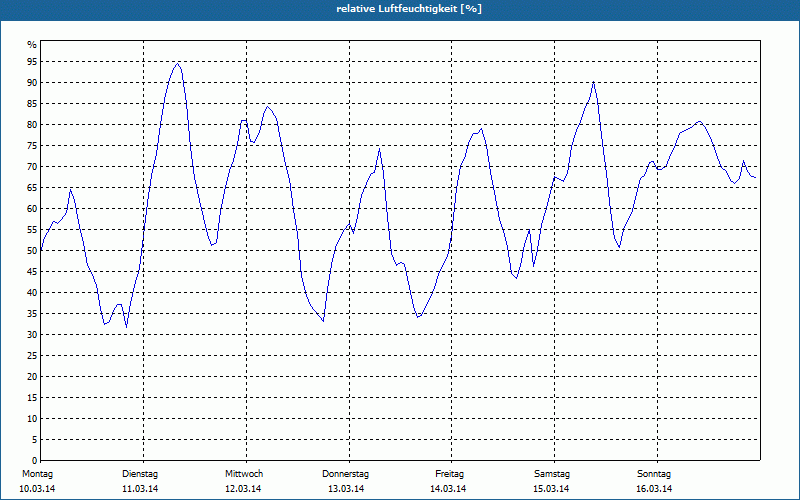Click the chart title "relative Luftfeuchtigkeit [%]"
The height and width of the screenshot is (500, 800).
pos(409,9)
